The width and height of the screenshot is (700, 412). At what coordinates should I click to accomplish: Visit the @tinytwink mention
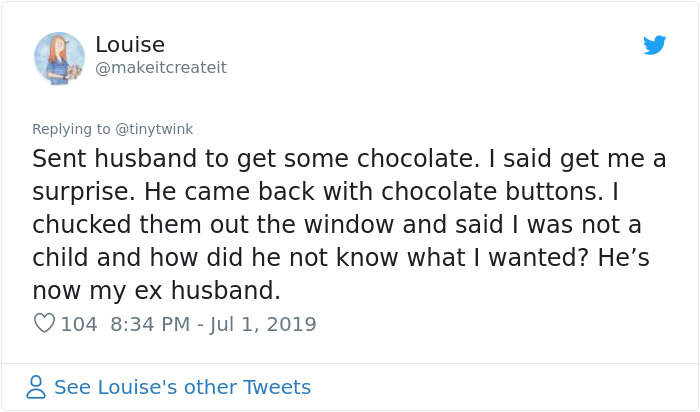click(x=153, y=129)
